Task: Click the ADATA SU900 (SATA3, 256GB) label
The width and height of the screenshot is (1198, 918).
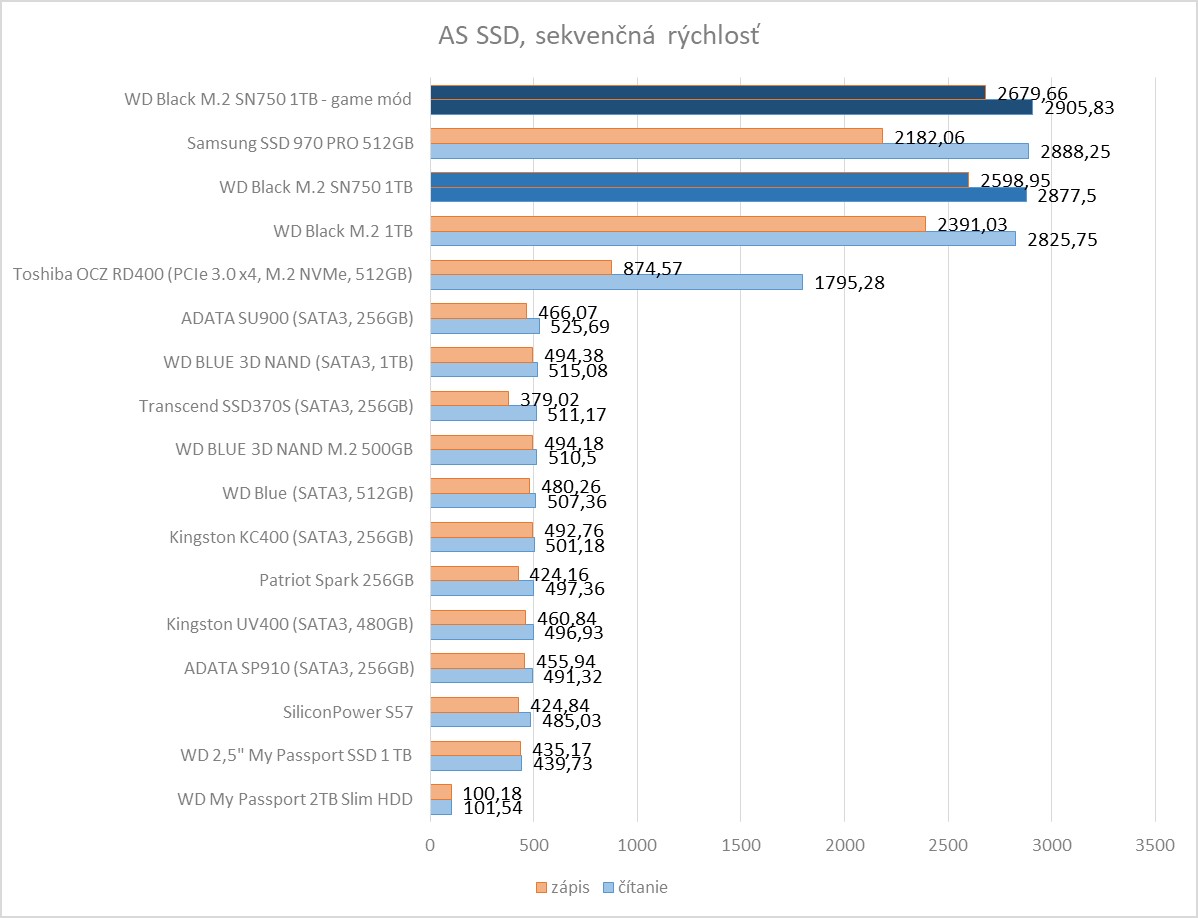Action: click(297, 318)
